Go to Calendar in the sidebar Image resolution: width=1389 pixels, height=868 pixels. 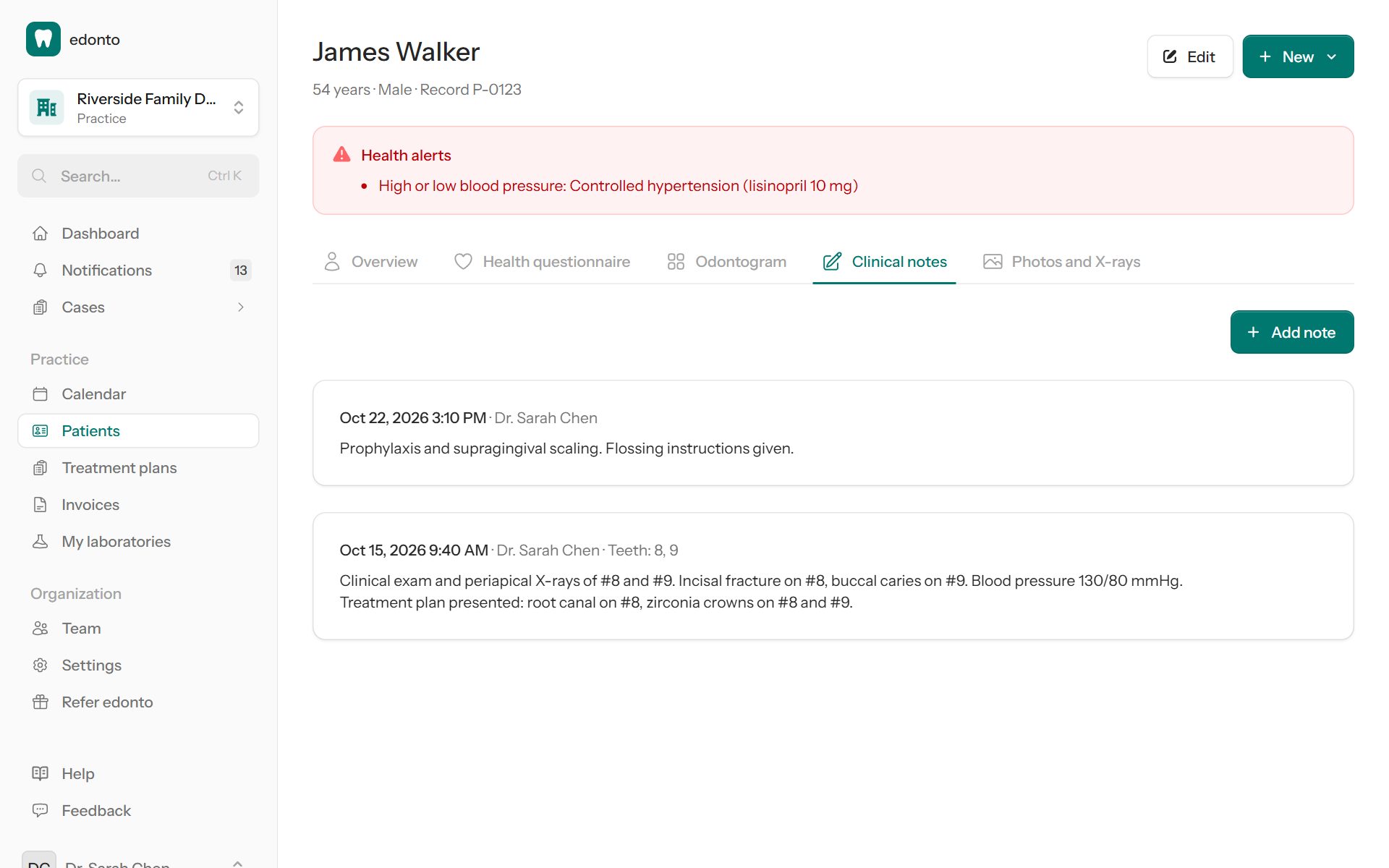point(138,394)
